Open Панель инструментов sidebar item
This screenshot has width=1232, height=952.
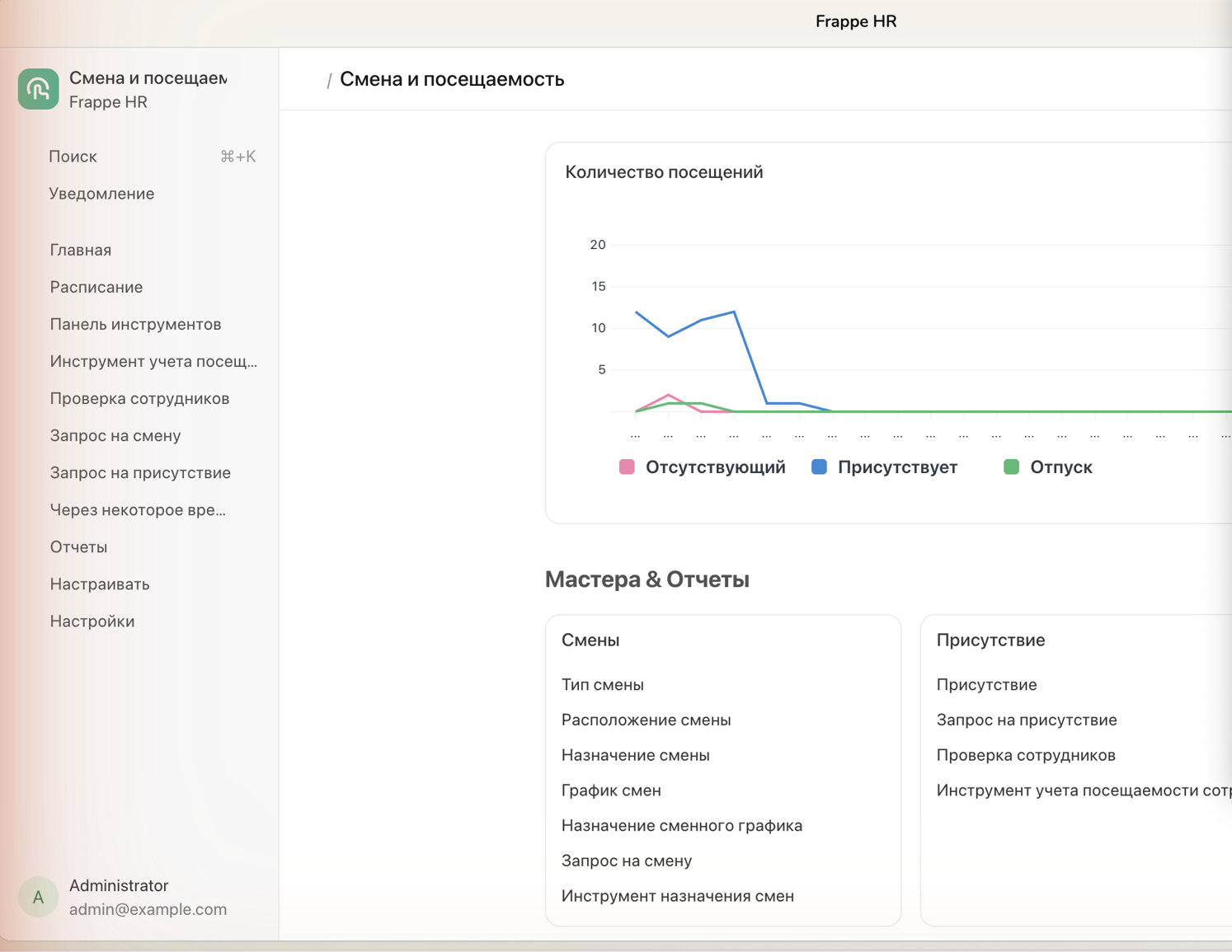point(135,324)
